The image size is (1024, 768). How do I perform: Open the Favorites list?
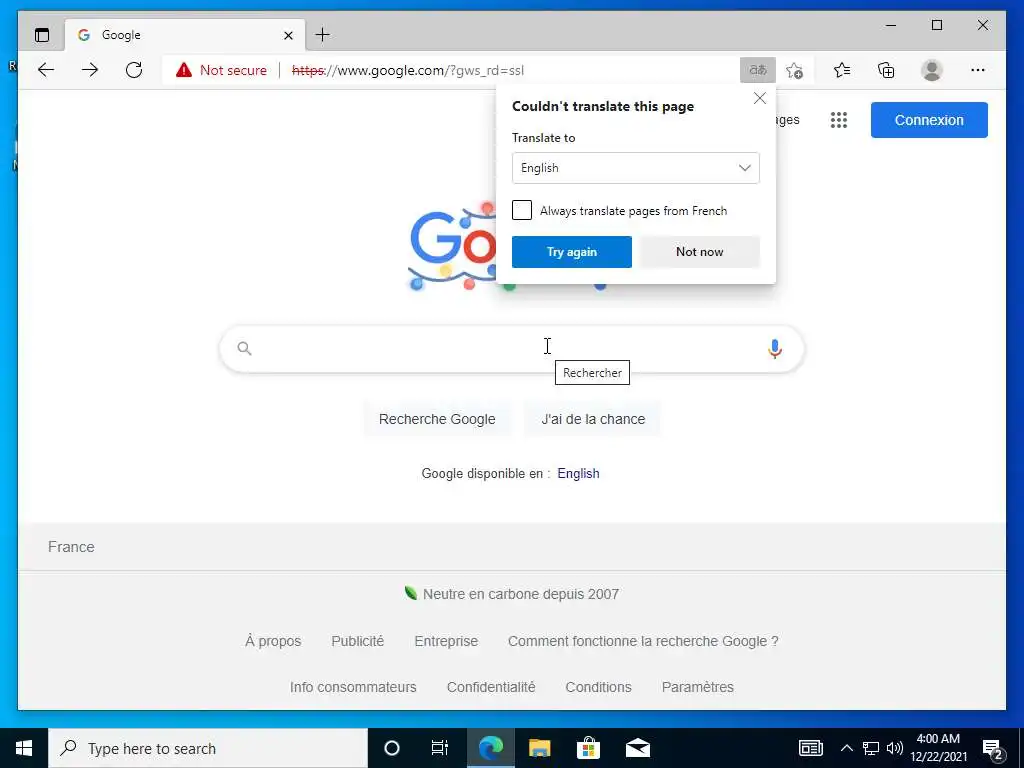(842, 70)
